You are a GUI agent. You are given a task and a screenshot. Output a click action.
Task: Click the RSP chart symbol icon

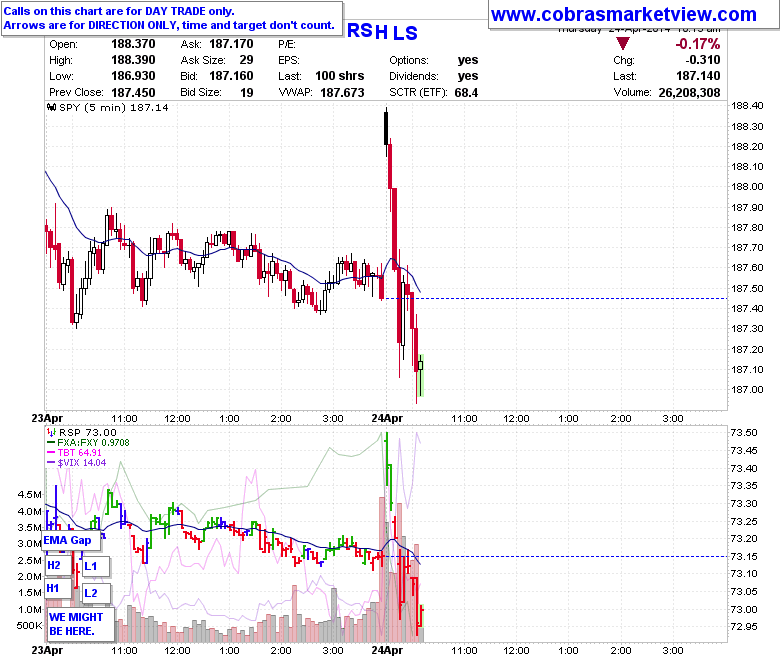click(51, 433)
